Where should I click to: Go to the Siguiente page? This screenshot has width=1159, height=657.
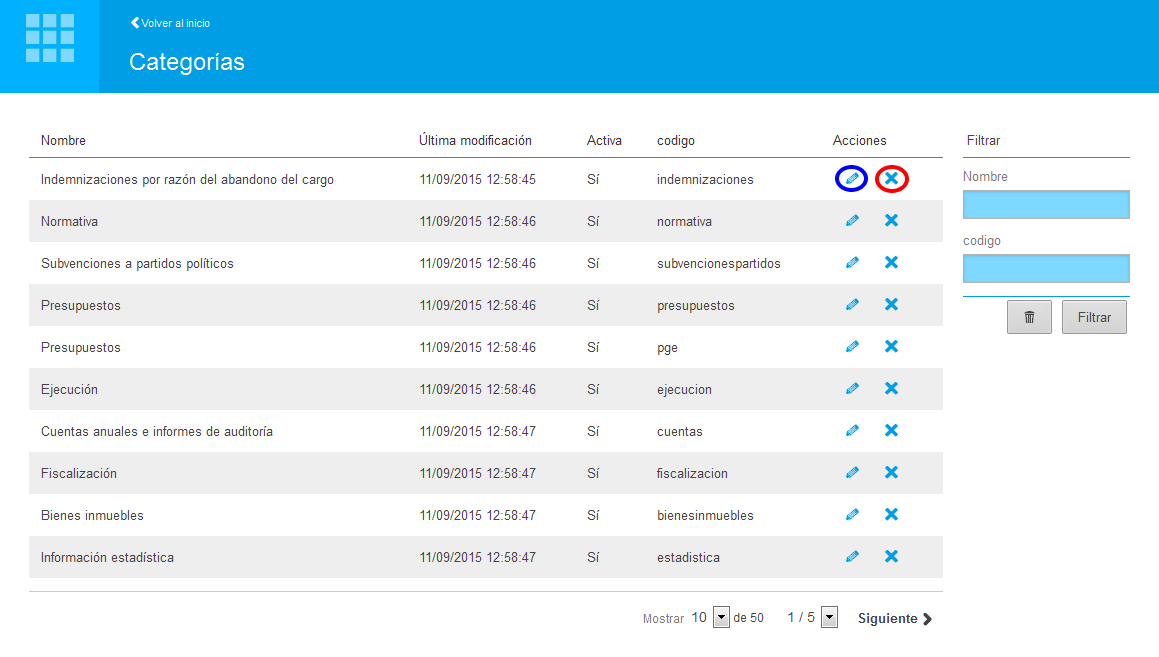tap(894, 619)
